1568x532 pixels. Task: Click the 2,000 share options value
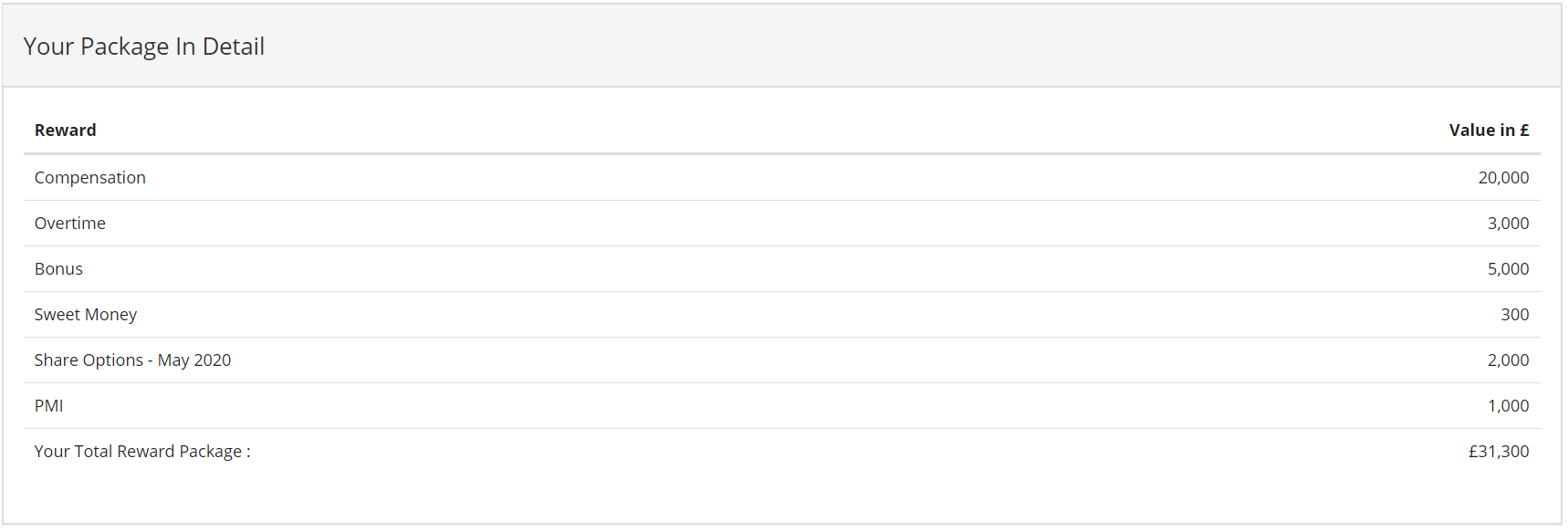[x=1507, y=360]
